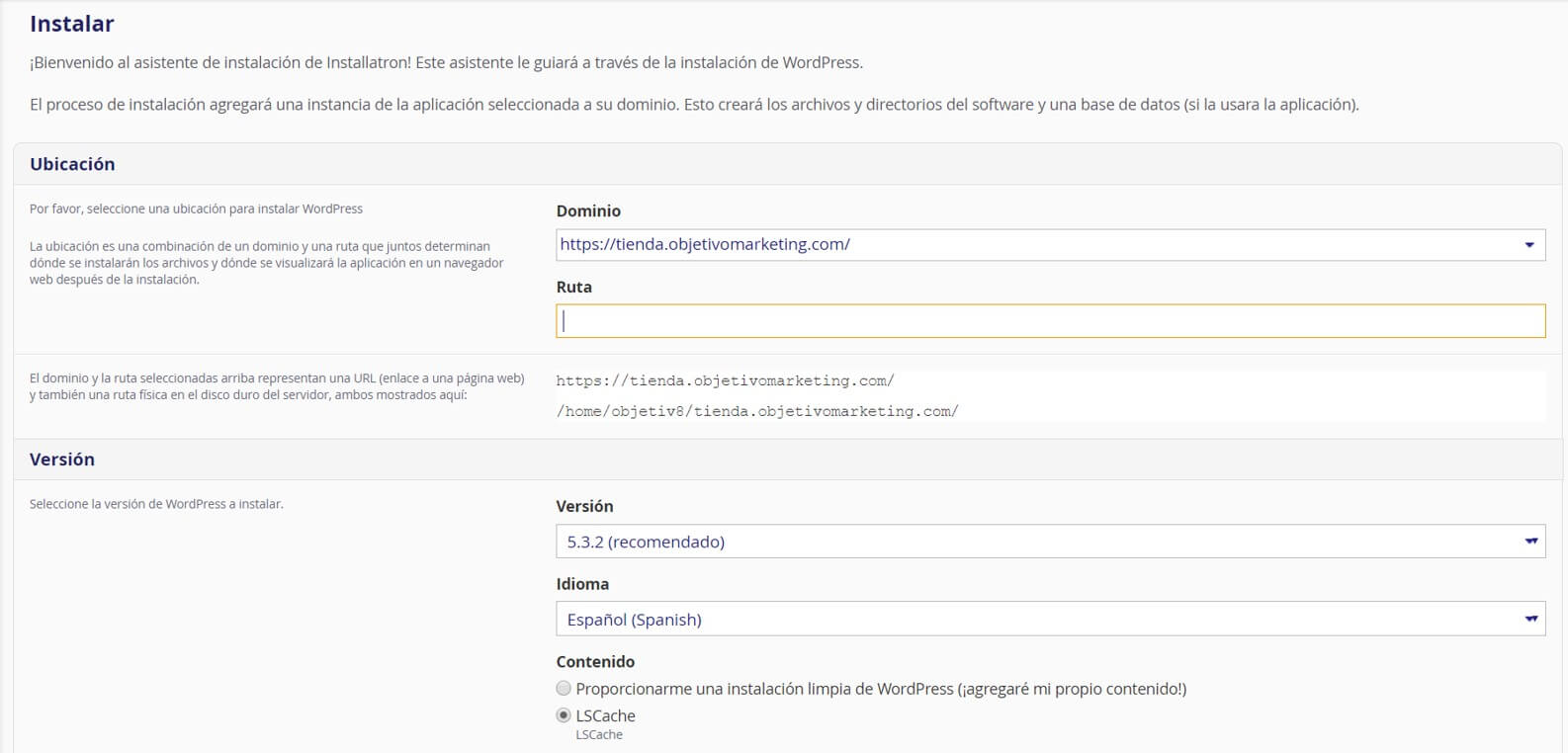Open the Dominio dropdown
1568x753 pixels.
pos(1050,245)
